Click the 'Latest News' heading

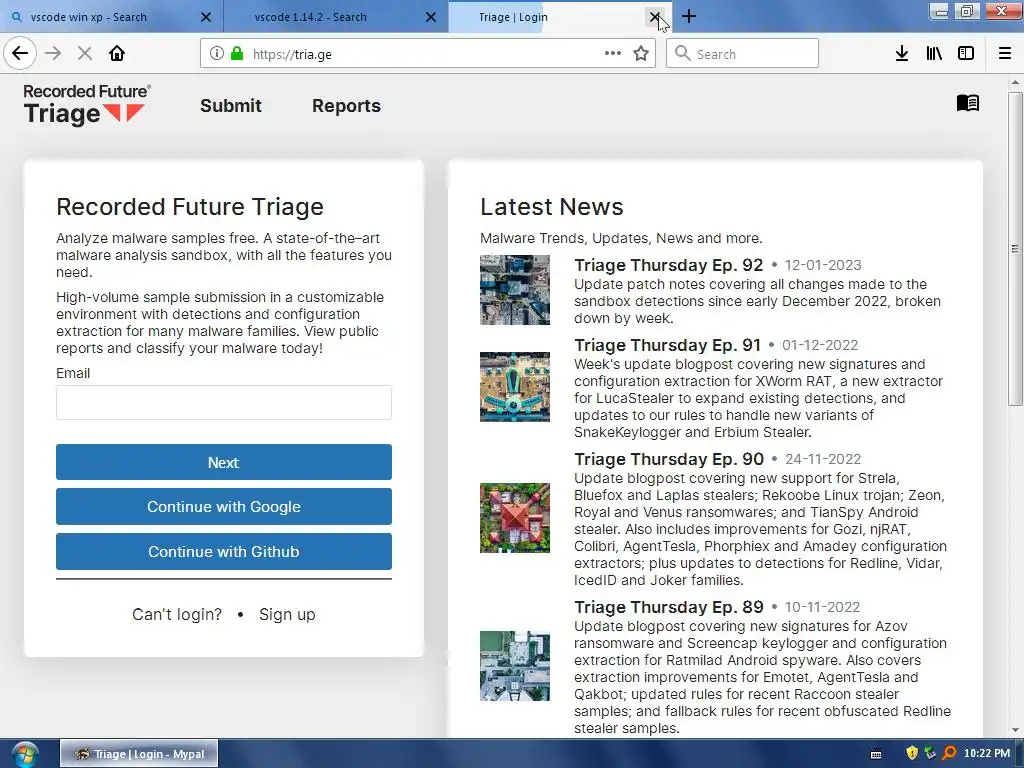(x=552, y=207)
